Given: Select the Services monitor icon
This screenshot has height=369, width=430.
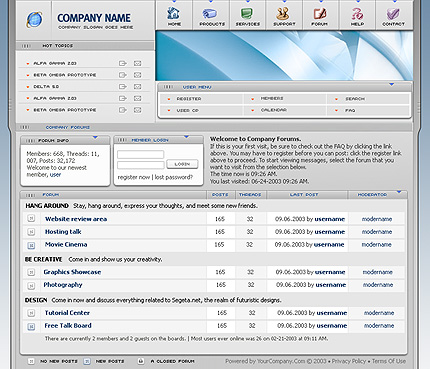Looking at the screenshot, I should 247,13.
